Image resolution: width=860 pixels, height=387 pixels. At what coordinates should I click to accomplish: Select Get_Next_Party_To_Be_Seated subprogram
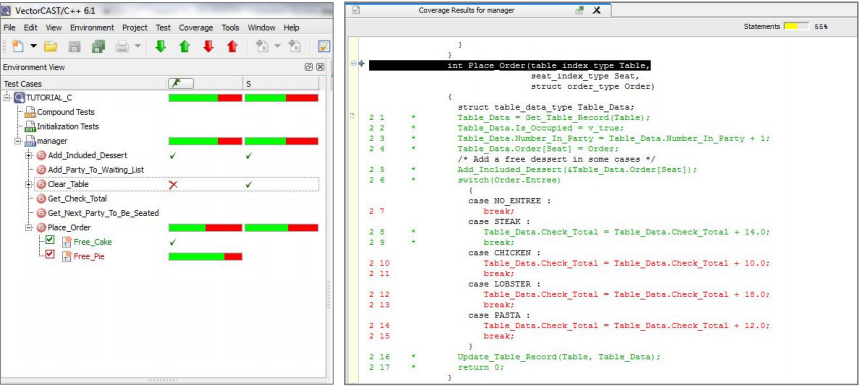(x=103, y=213)
